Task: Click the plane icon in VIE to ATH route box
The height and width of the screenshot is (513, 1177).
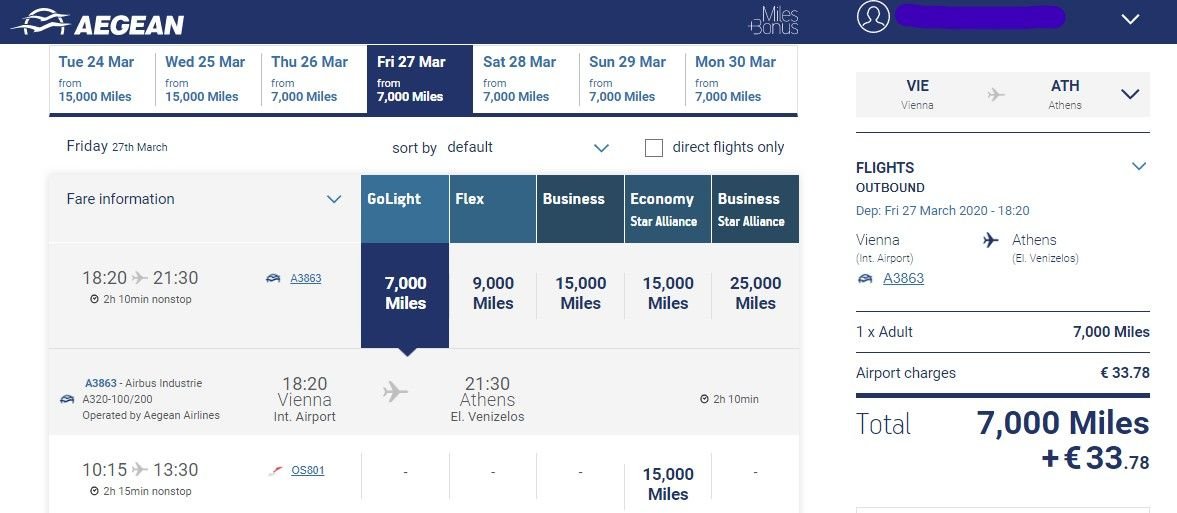Action: pyautogui.click(x=995, y=94)
